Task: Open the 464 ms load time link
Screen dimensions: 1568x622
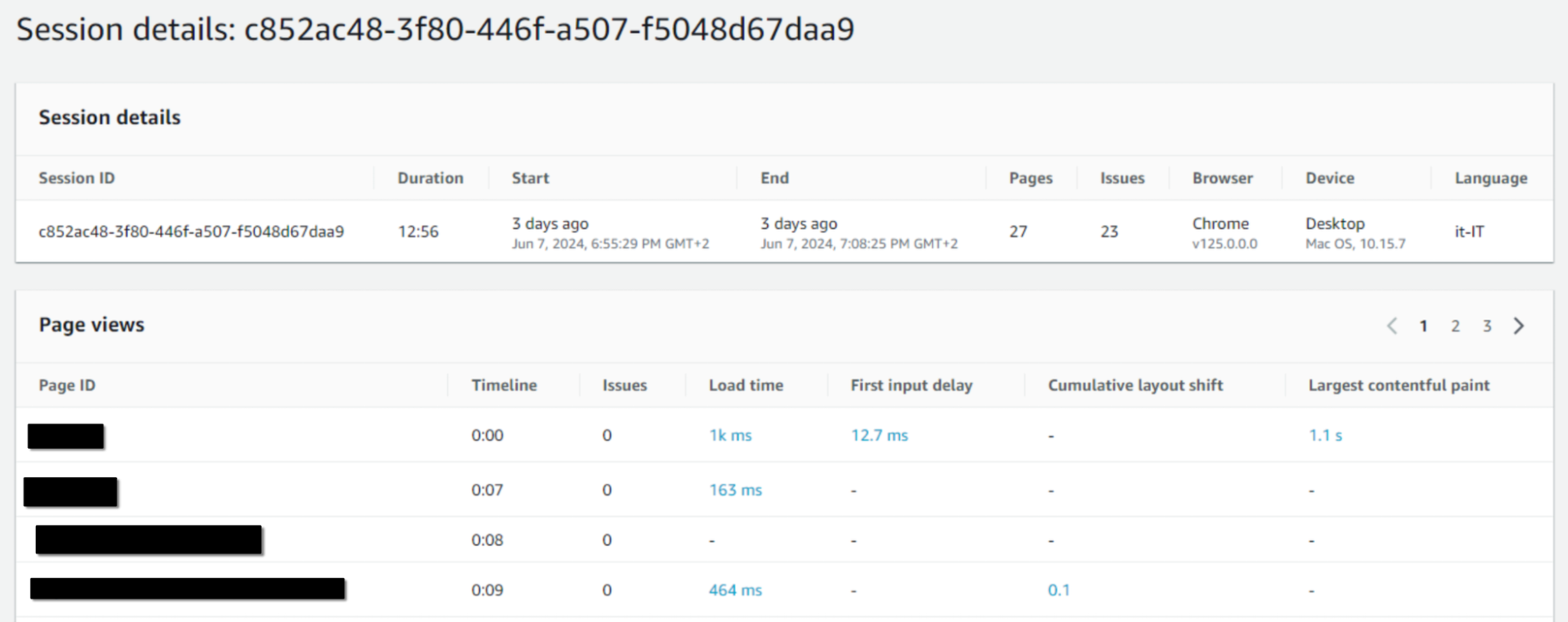Action: point(735,591)
